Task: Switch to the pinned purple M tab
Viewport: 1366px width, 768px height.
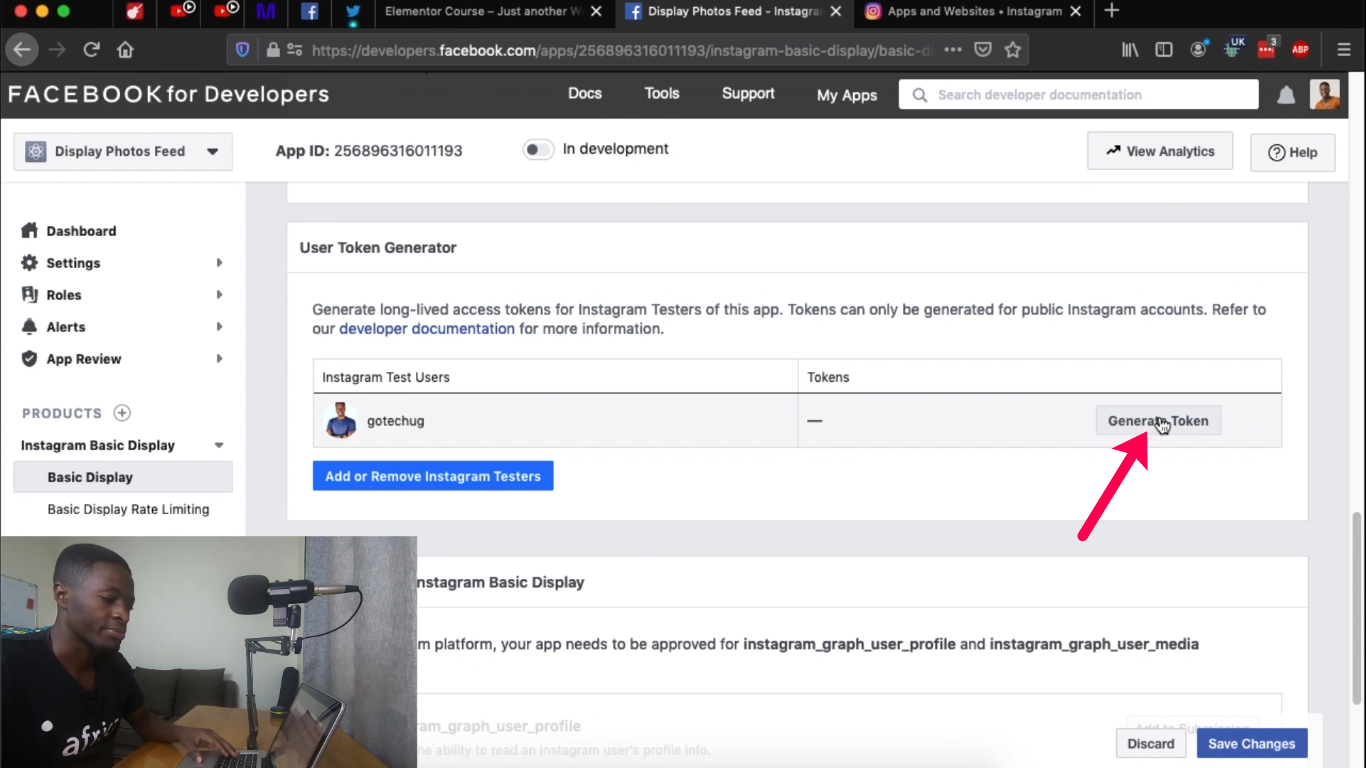Action: point(265,12)
